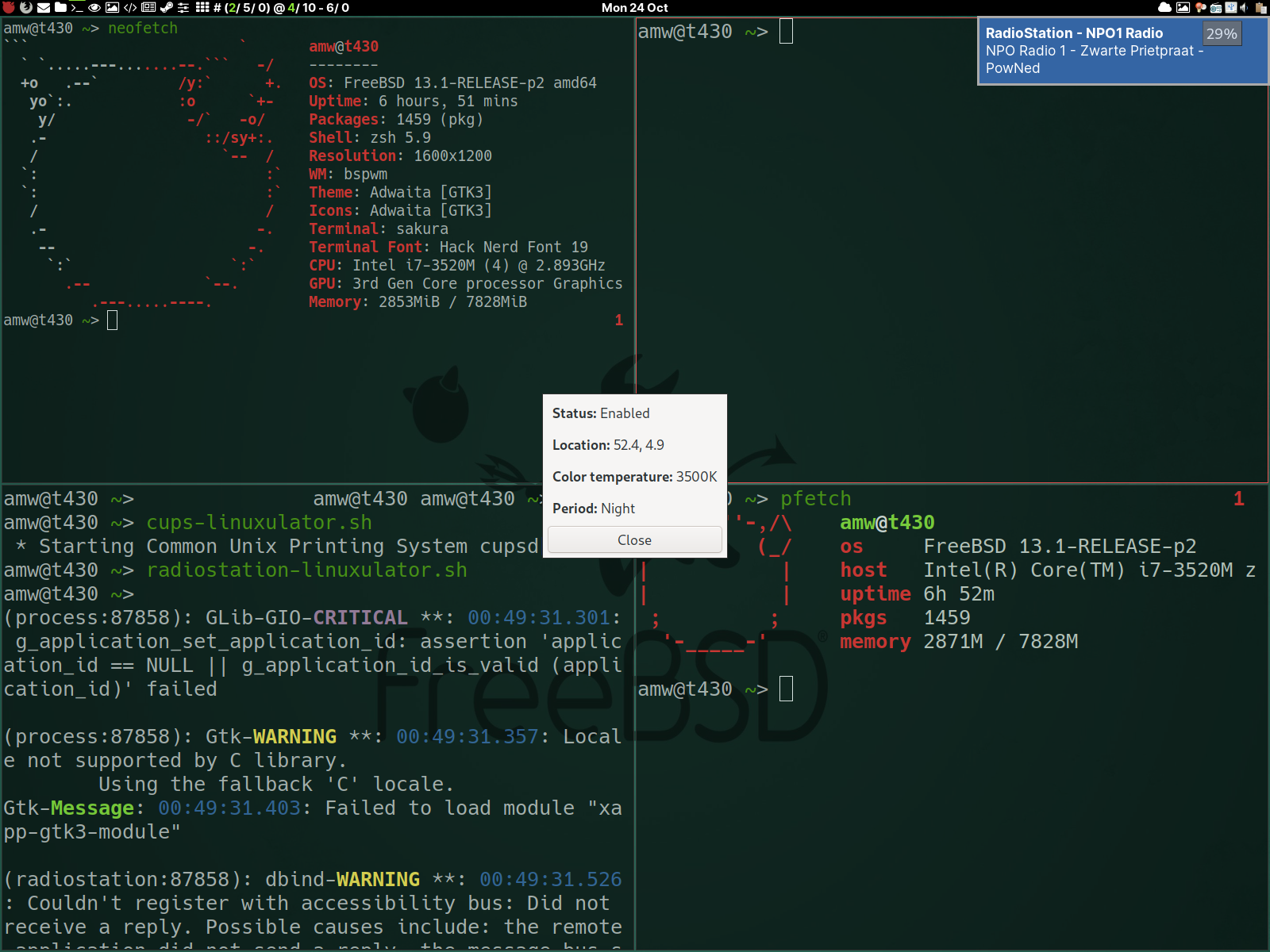Image resolution: width=1270 pixels, height=952 pixels.
Task: Click the workspace counter text '(2/ 5/ 0)'
Action: click(246, 7)
